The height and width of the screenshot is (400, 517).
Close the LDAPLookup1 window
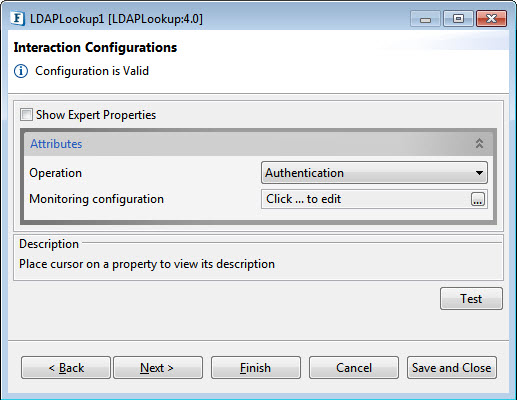491,19
